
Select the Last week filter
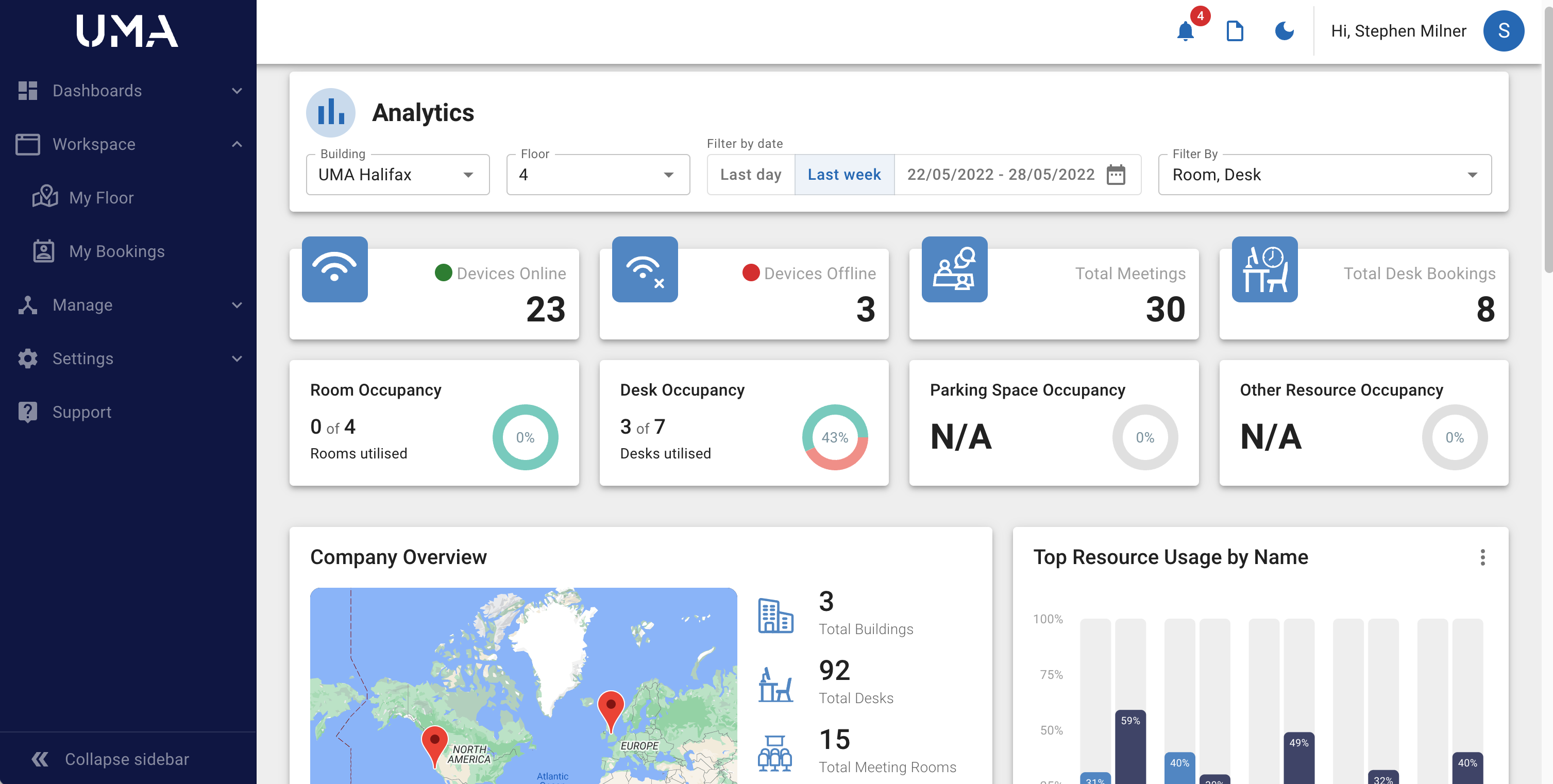click(x=844, y=175)
